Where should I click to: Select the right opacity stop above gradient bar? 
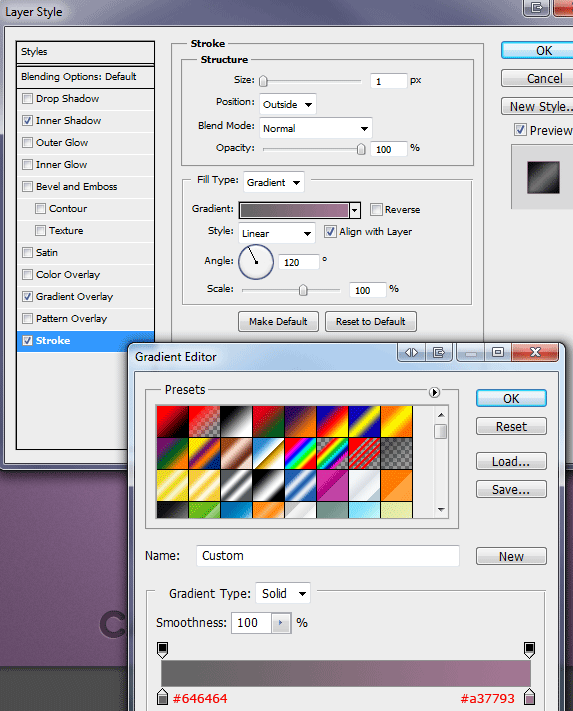click(529, 649)
